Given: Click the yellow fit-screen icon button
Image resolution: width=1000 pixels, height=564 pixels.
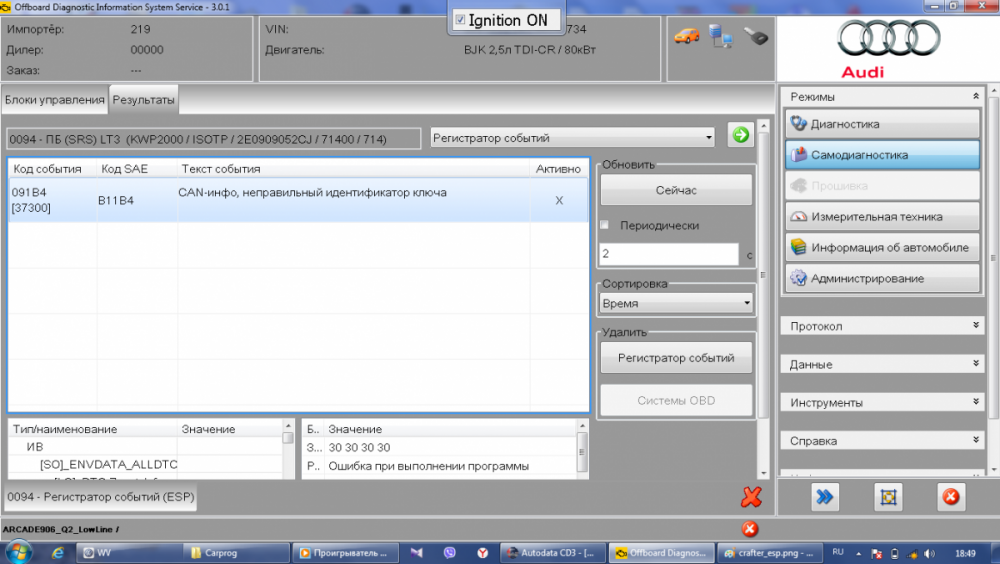Looking at the screenshot, I should coord(888,497).
